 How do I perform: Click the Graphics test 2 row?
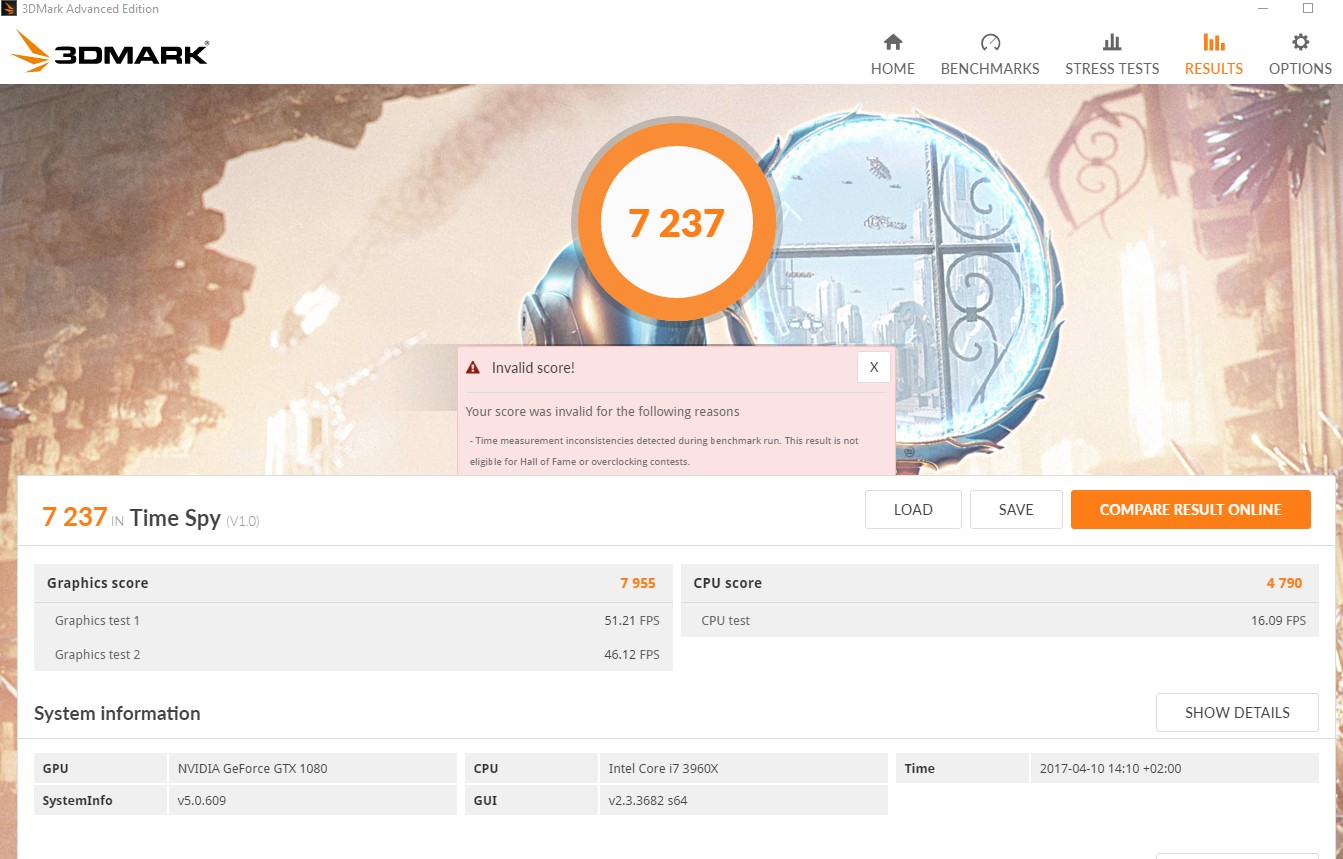(x=353, y=654)
